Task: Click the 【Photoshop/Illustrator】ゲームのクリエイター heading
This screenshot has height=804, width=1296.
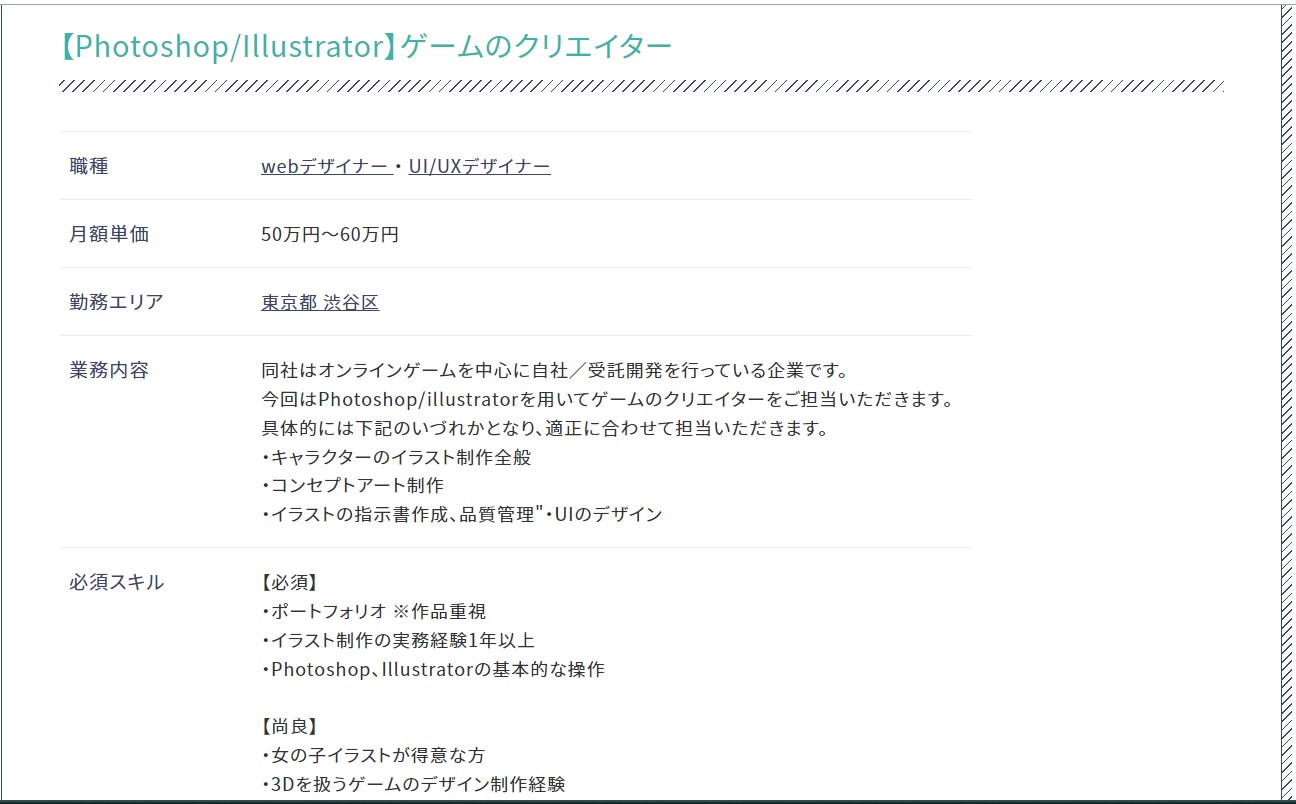Action: pyautogui.click(x=366, y=47)
